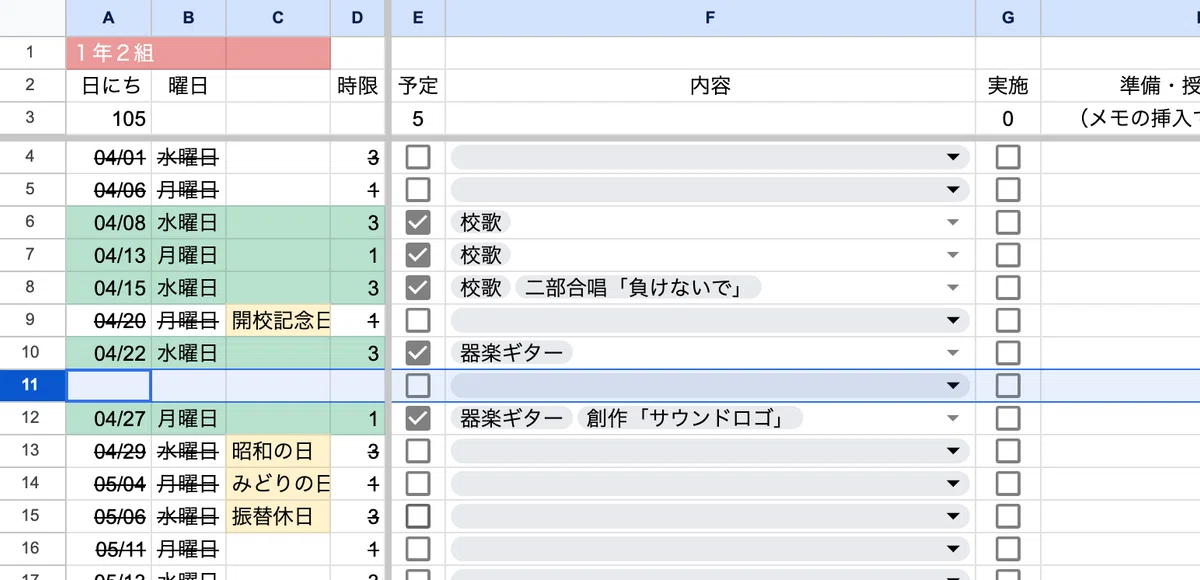Click the 月曜日 cell for 04/13
This screenshot has height=580, width=1200.
pyautogui.click(x=189, y=255)
